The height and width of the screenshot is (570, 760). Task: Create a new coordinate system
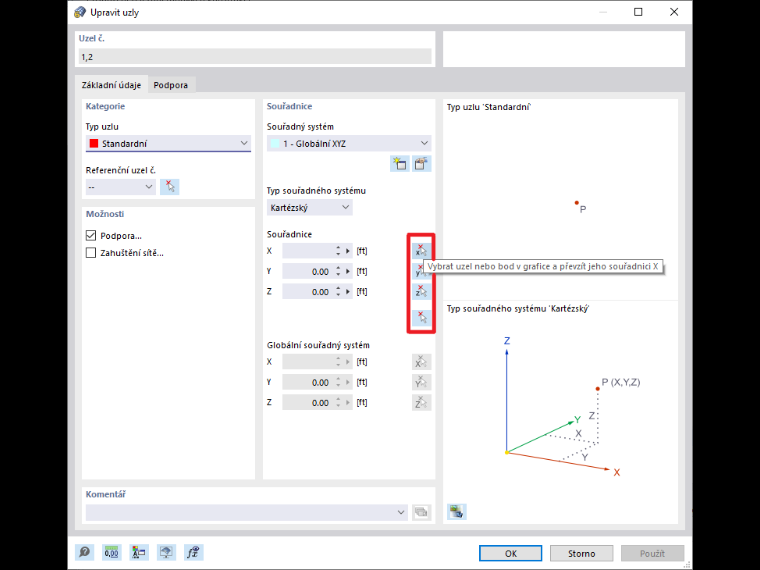click(400, 164)
